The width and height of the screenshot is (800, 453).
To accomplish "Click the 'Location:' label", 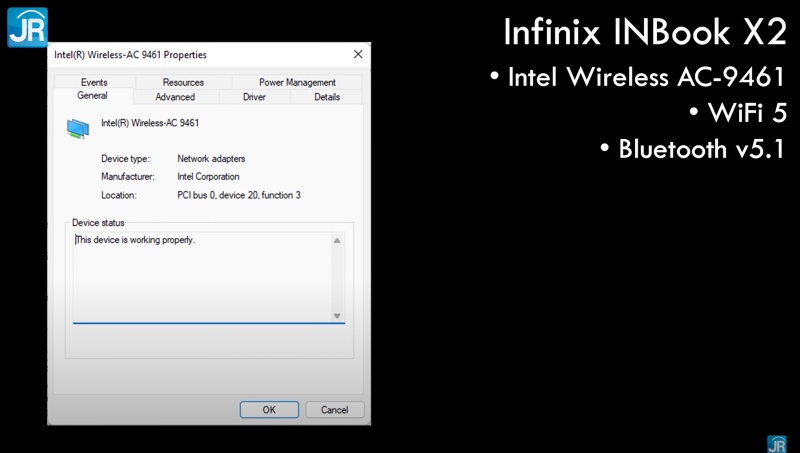I will tap(119, 195).
